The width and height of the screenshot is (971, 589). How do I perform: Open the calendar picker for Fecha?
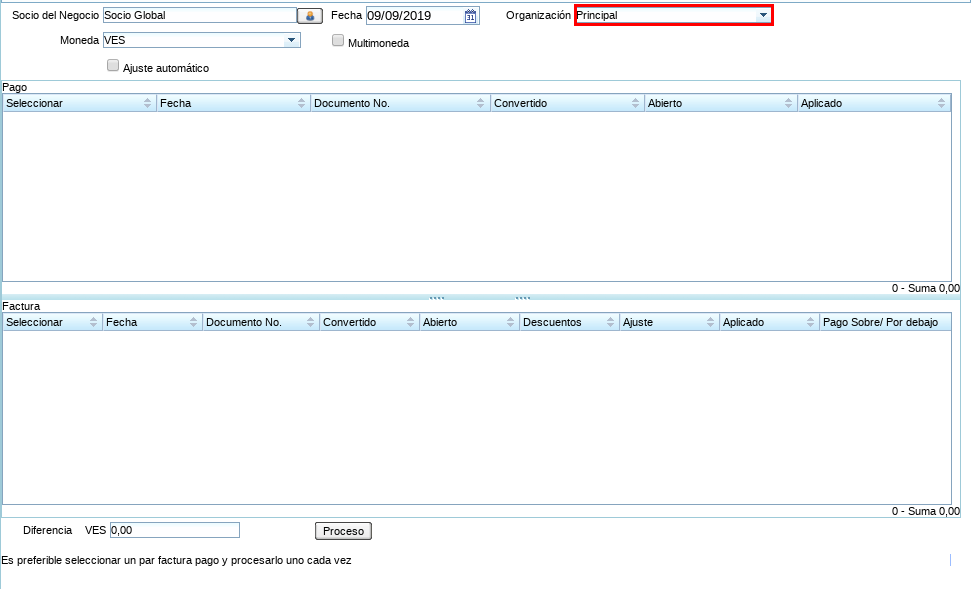pyautogui.click(x=471, y=16)
